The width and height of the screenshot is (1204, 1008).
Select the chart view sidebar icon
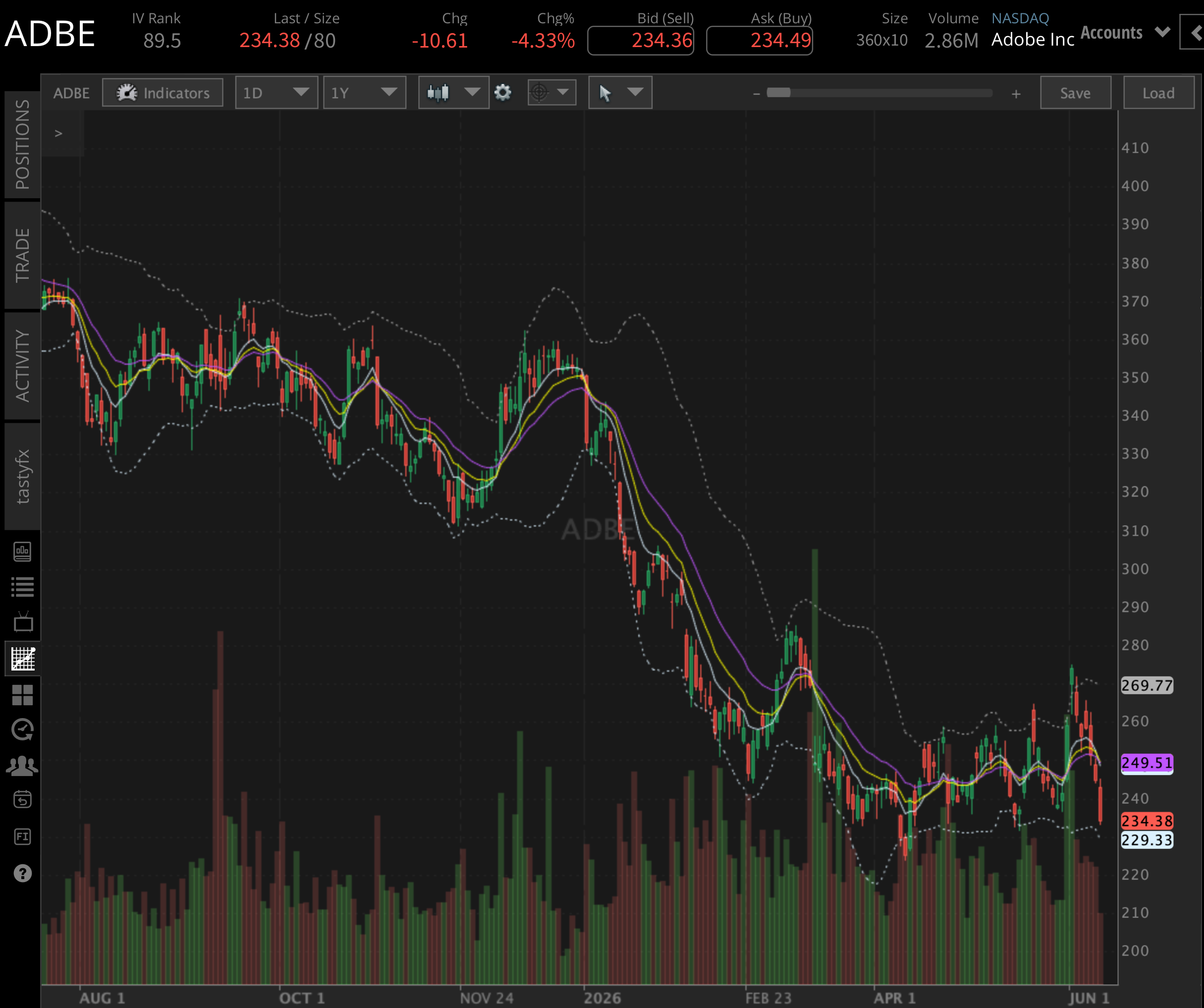click(x=23, y=658)
